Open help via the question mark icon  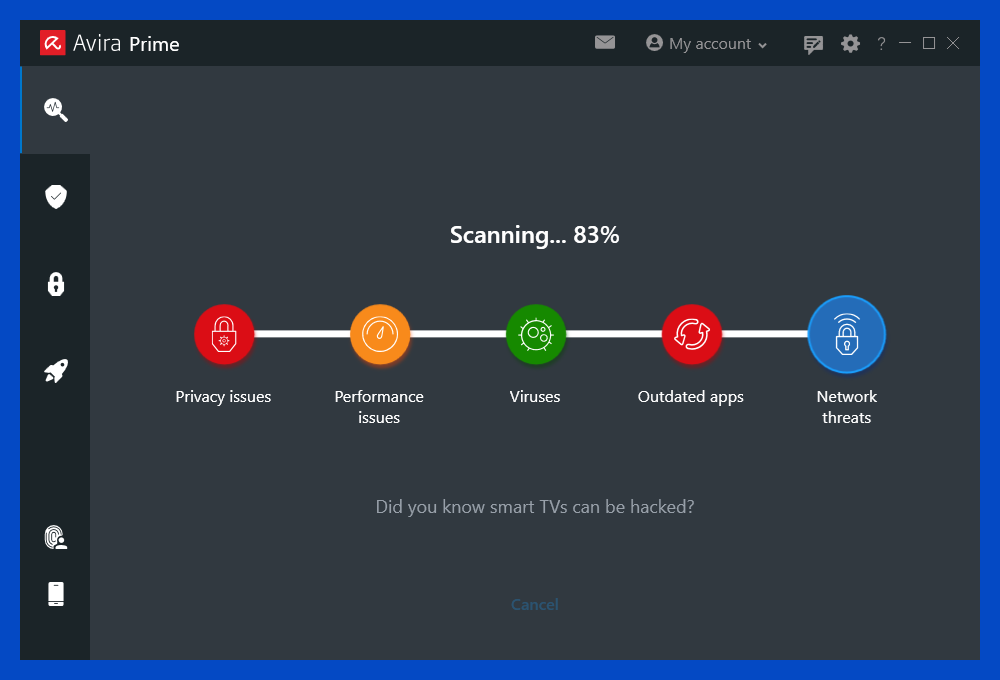pos(881,43)
